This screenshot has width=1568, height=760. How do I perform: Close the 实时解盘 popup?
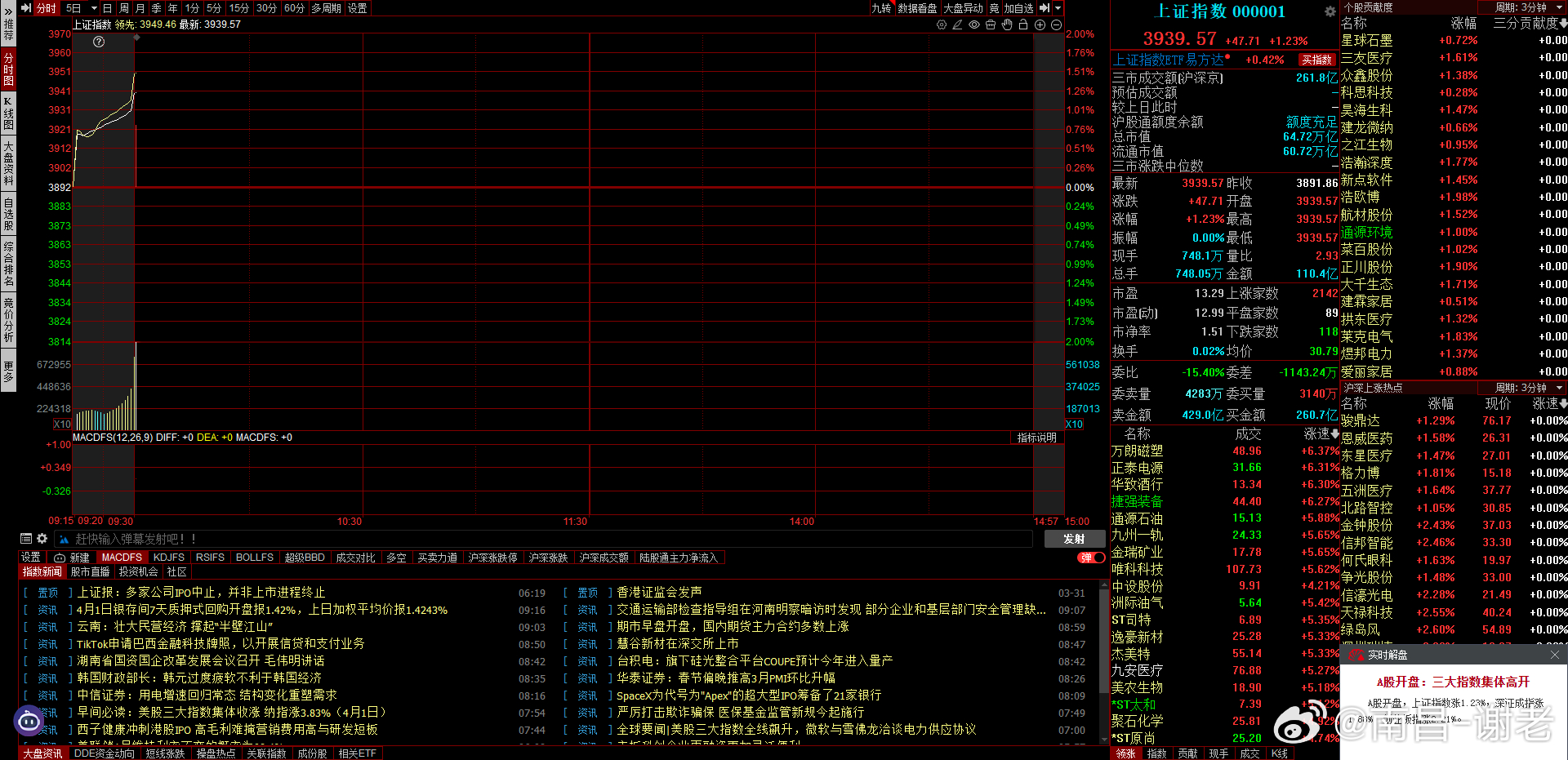pos(1555,655)
